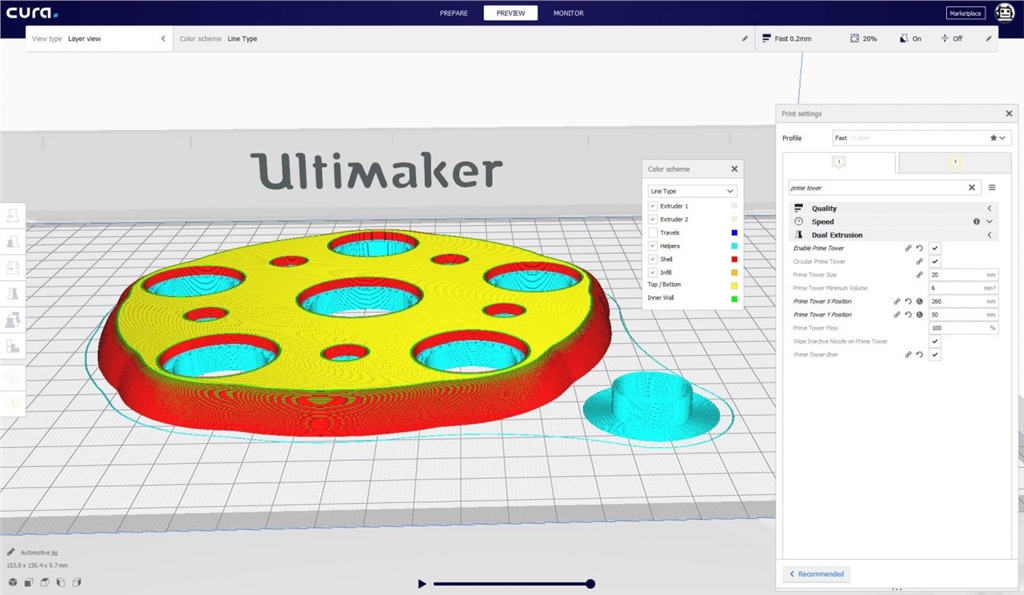The image size is (1024, 595).
Task: Enable the Travels checkbox
Action: pos(653,233)
